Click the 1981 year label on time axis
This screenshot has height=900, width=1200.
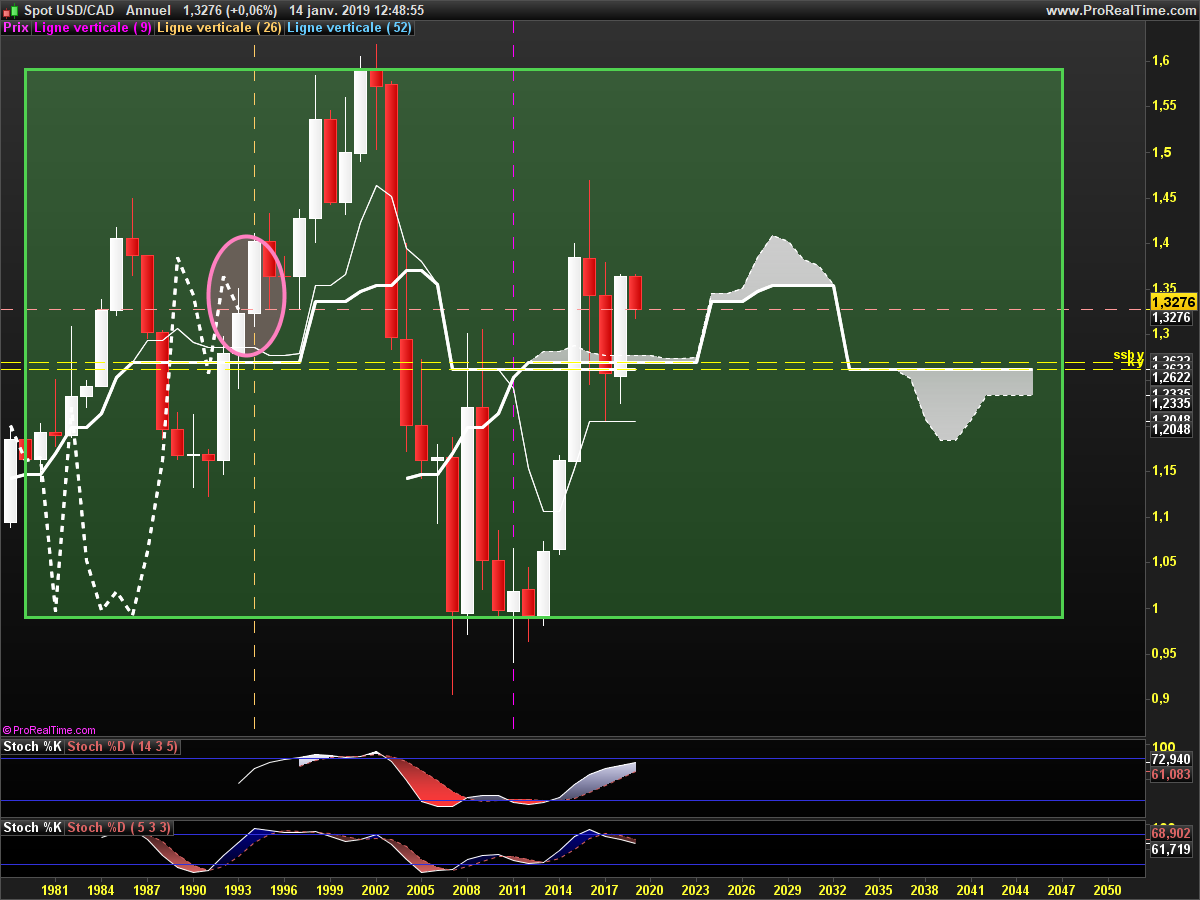(x=55, y=889)
